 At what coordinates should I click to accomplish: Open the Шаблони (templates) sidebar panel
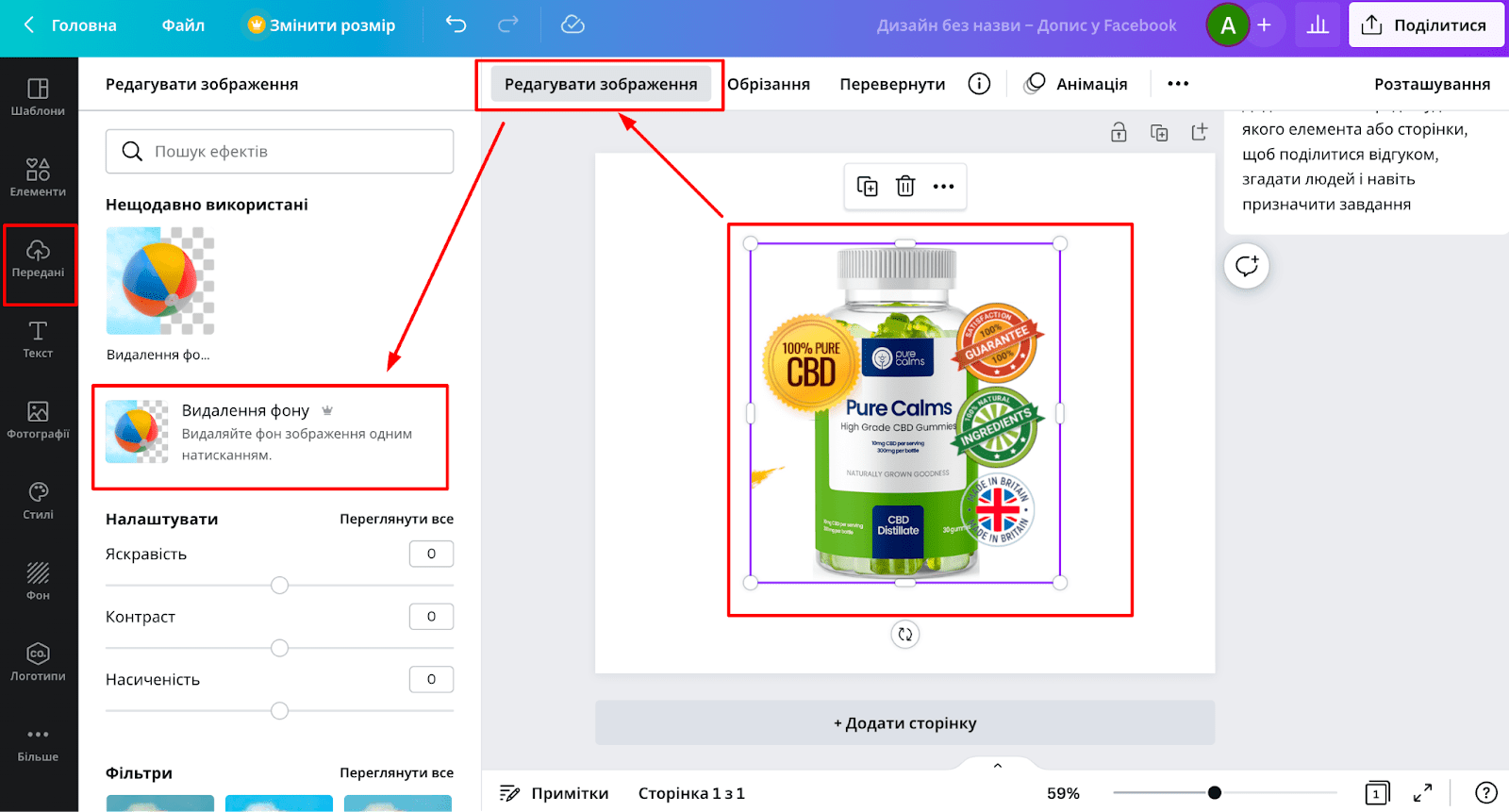(x=38, y=97)
